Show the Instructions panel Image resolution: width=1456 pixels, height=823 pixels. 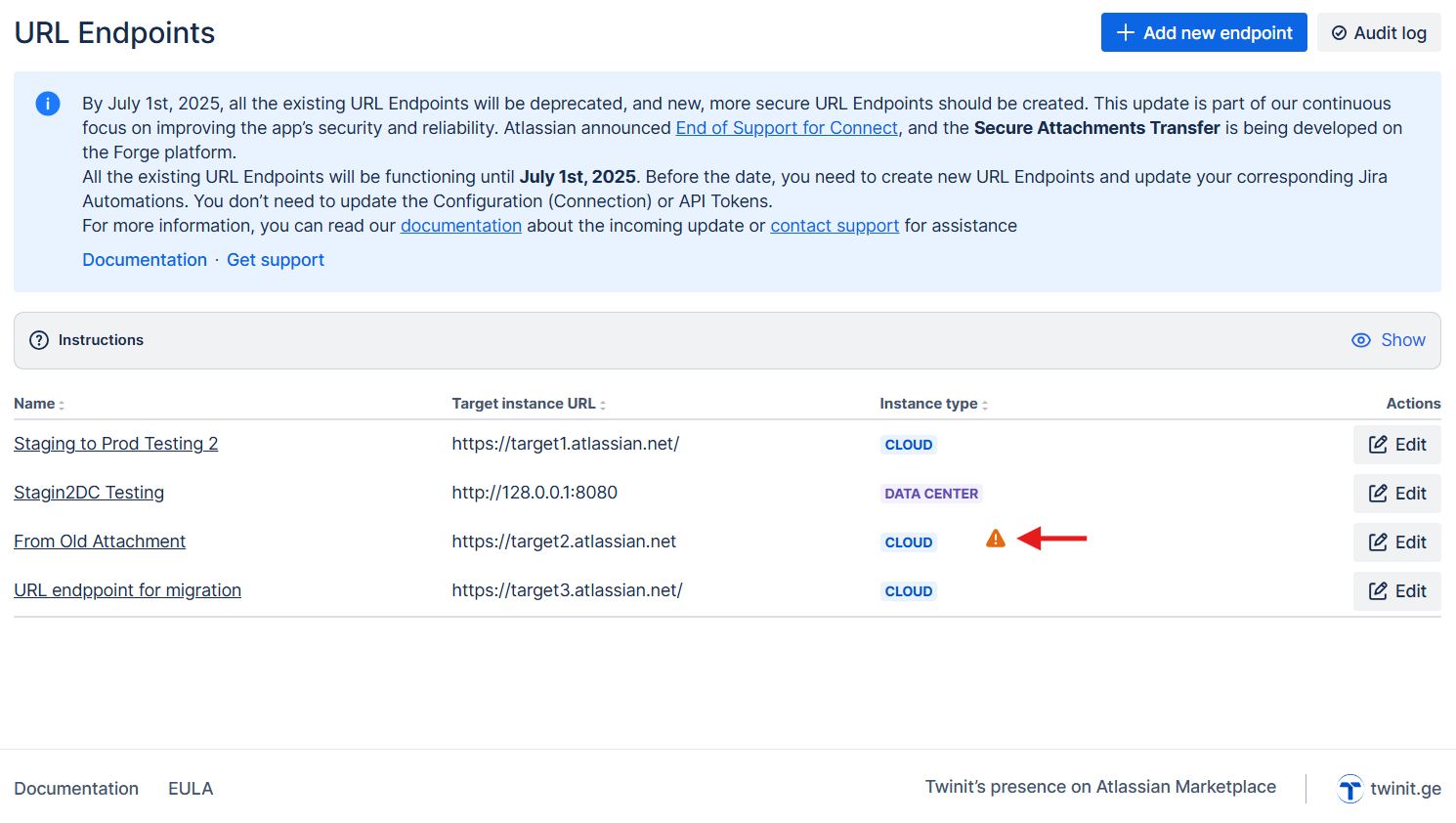click(x=1389, y=340)
